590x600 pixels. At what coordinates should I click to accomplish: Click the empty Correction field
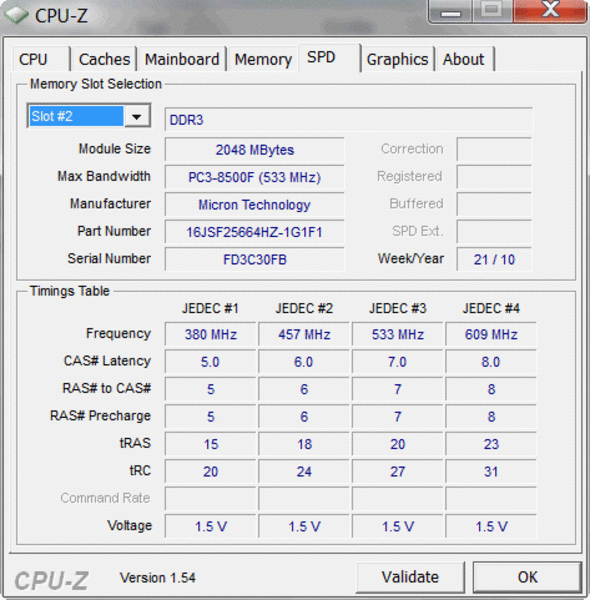click(494, 150)
